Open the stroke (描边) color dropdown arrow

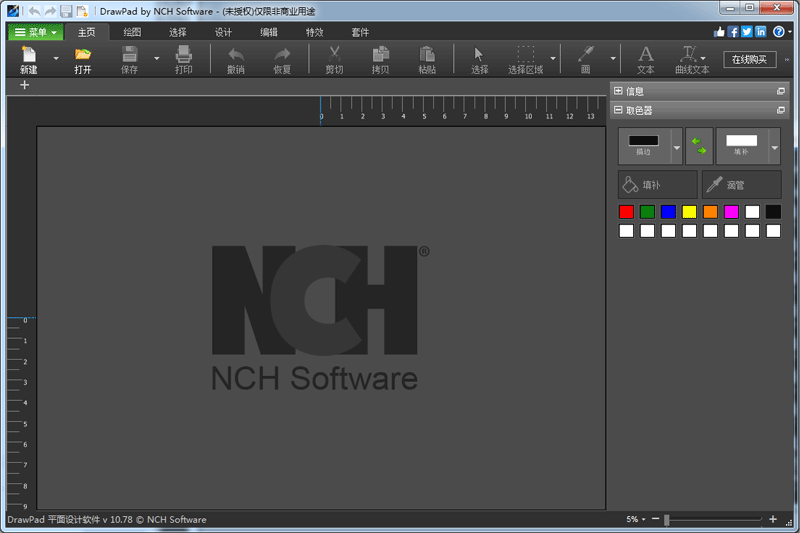point(677,147)
